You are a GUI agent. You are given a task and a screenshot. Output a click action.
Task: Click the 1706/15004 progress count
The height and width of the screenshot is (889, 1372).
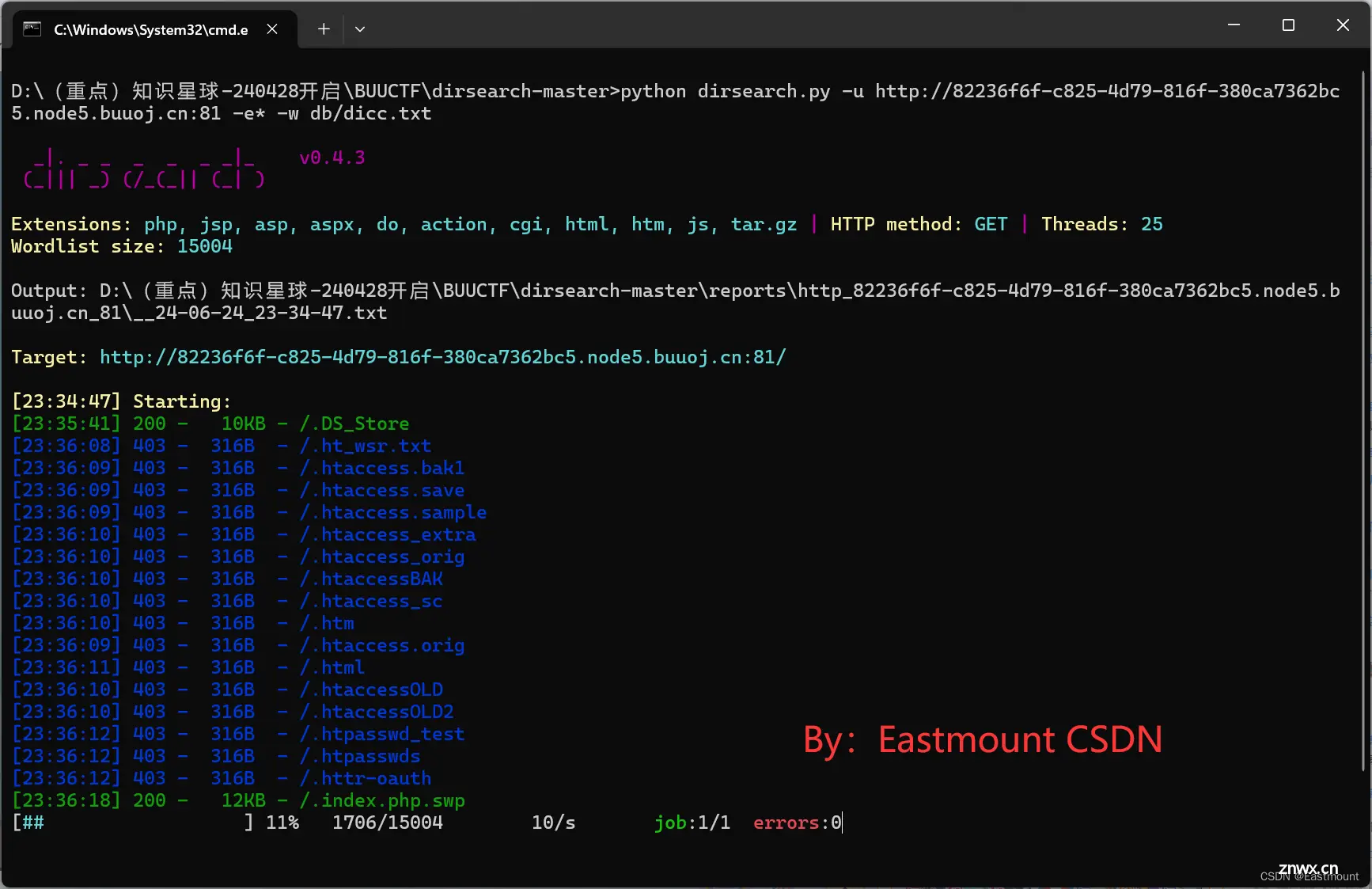(388, 823)
